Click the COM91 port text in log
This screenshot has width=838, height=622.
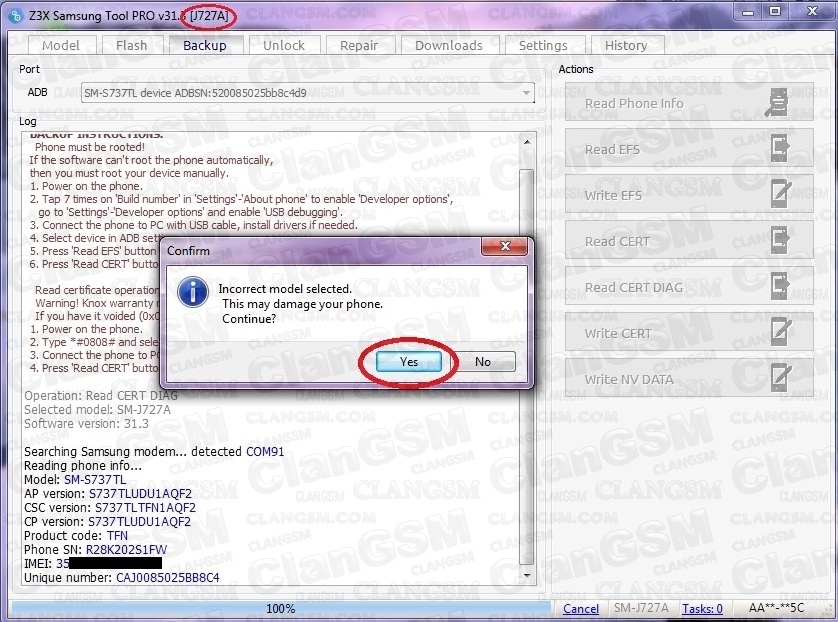[265, 452]
